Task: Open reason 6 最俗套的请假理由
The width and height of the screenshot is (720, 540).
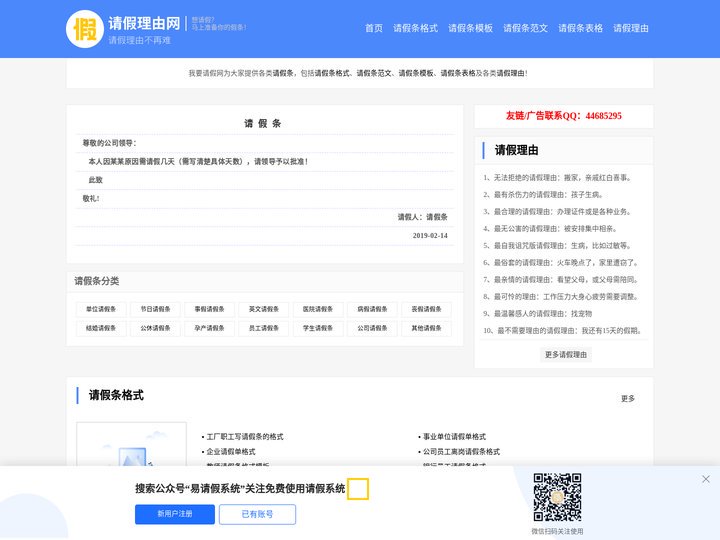Action: pyautogui.click(x=561, y=263)
